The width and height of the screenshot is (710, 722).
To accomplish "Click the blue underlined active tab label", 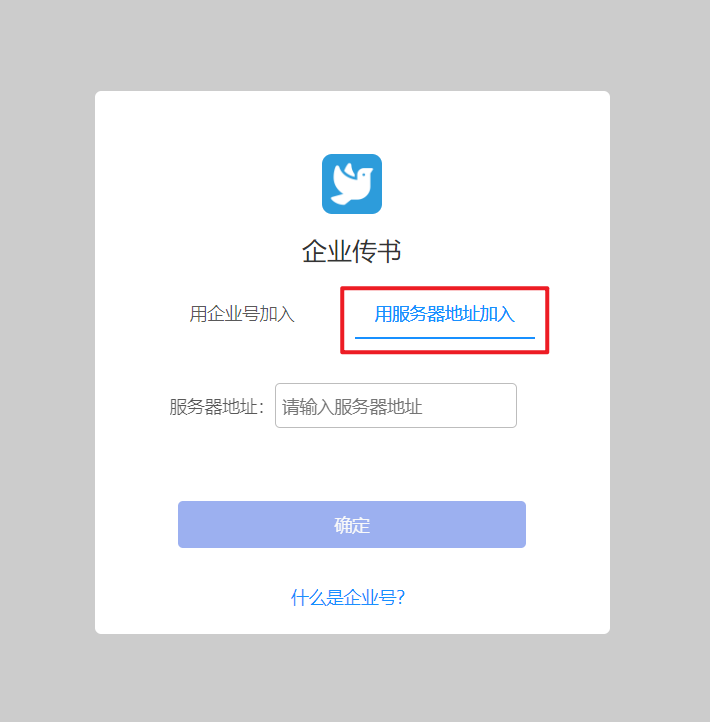I will [444, 314].
